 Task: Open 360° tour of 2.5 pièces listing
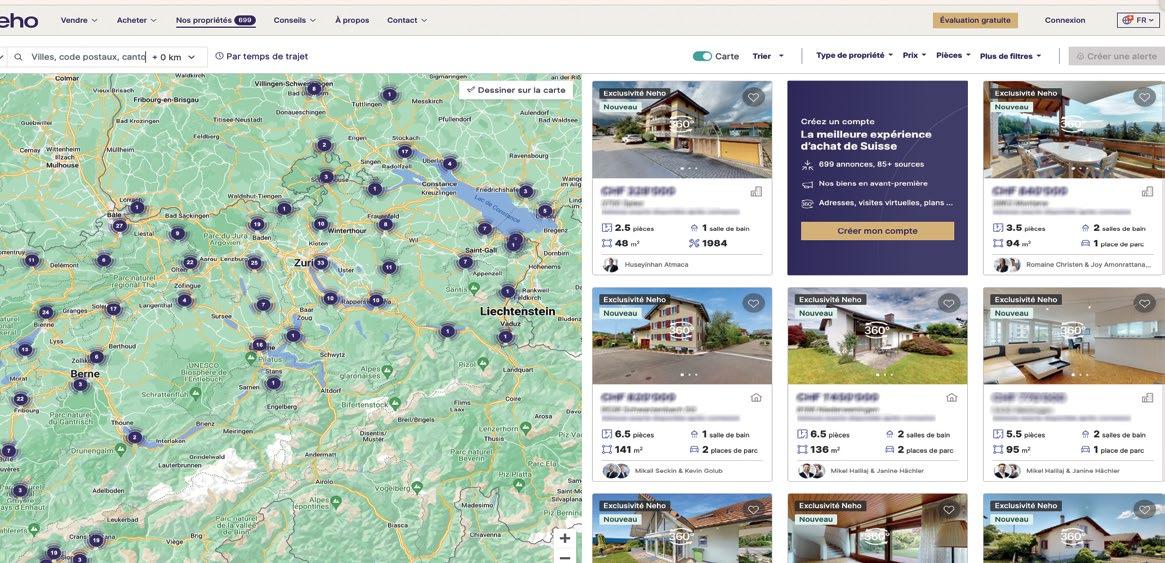[681, 125]
